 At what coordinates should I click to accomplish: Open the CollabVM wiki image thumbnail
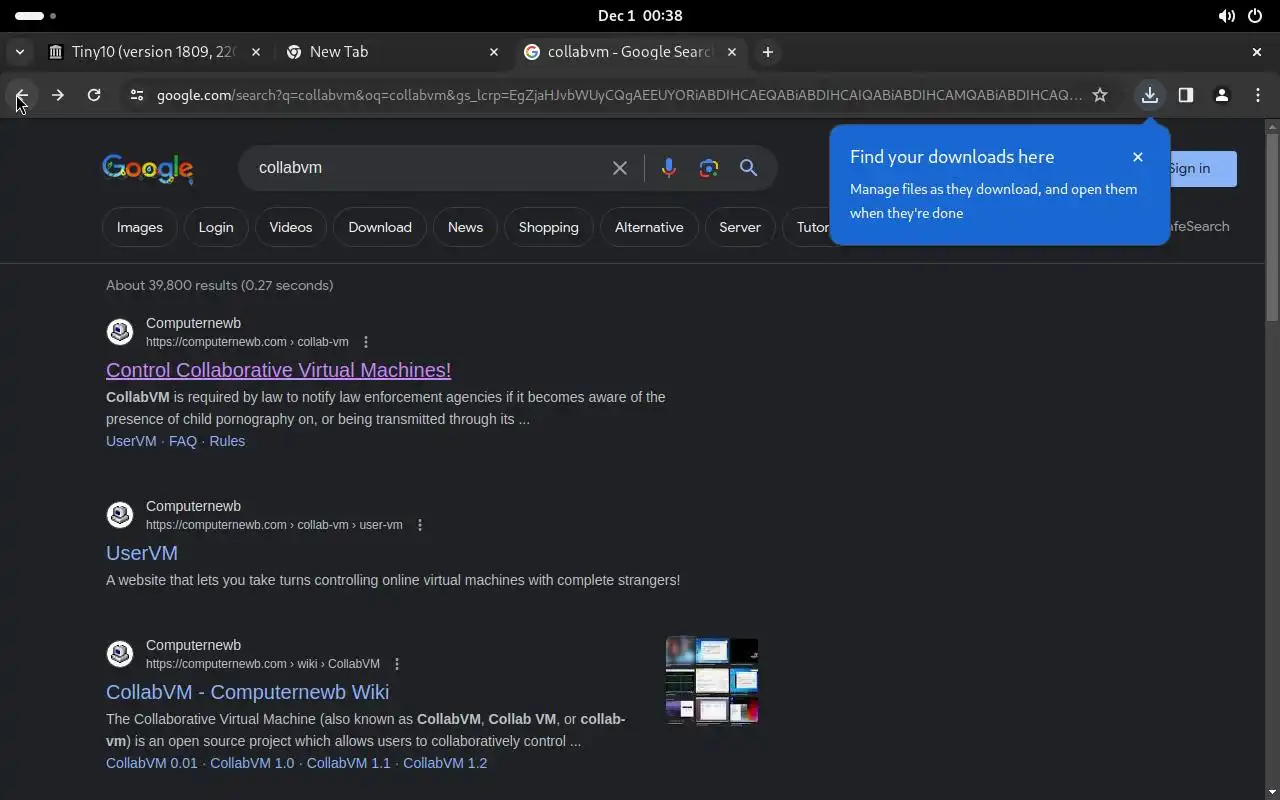pos(712,681)
